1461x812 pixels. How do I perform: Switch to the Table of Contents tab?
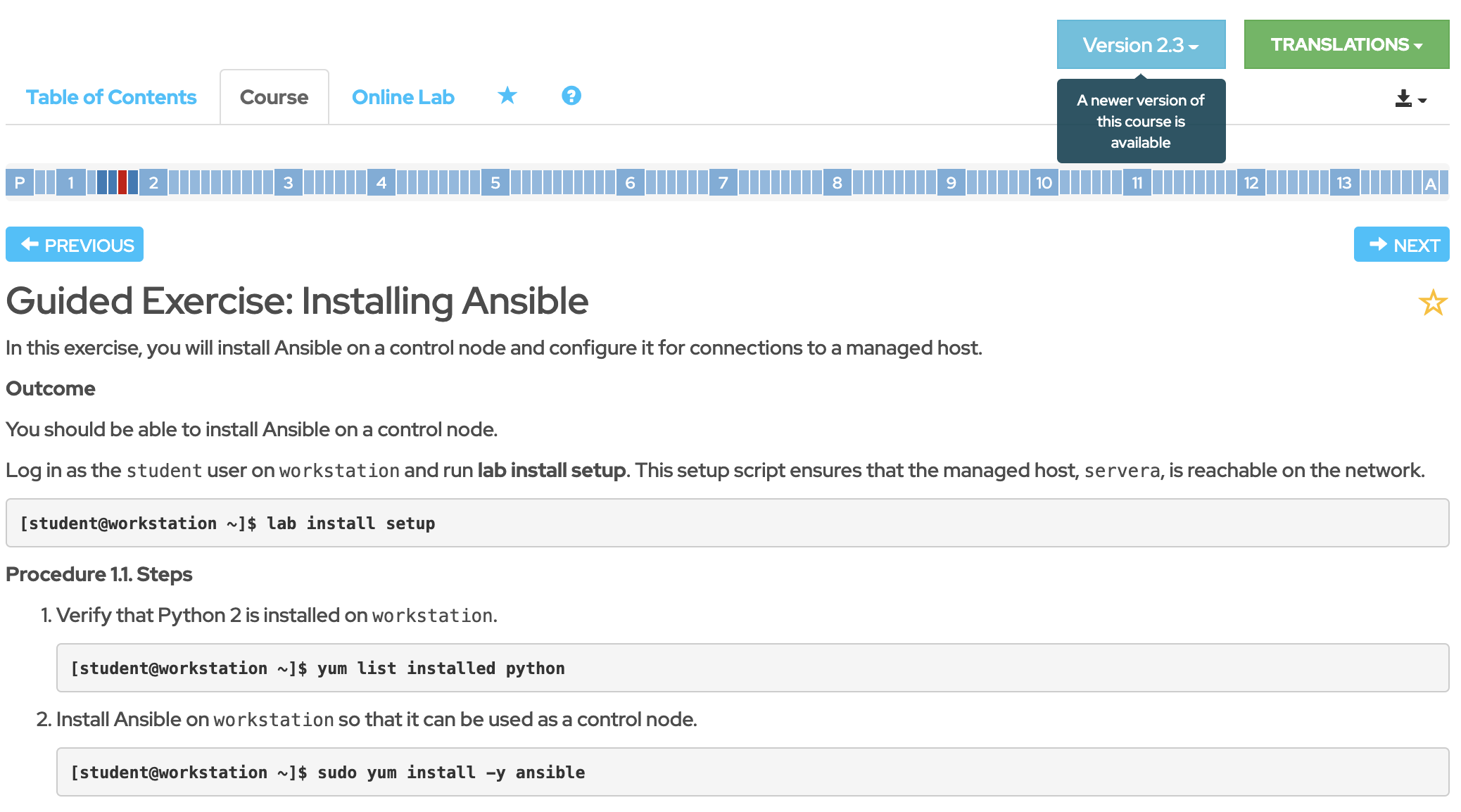(x=111, y=97)
